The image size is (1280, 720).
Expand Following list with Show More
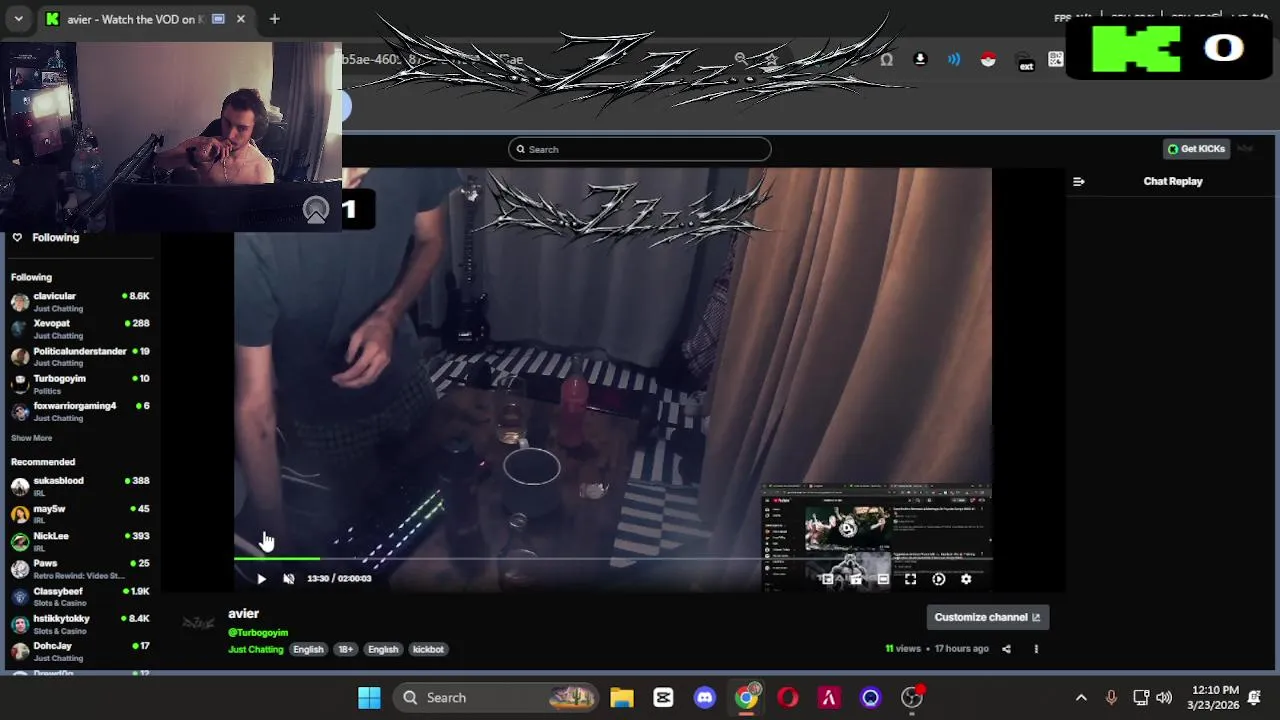(x=31, y=438)
